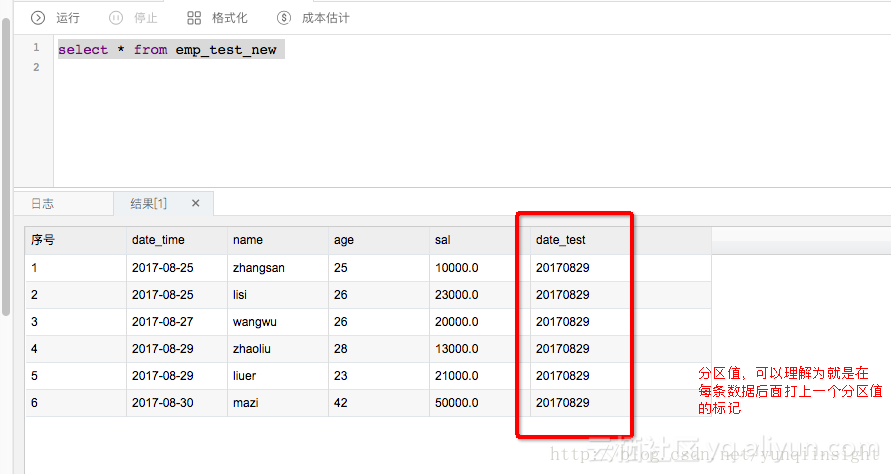The image size is (891, 474).
Task: Click the age cell 23
Action: point(379,376)
